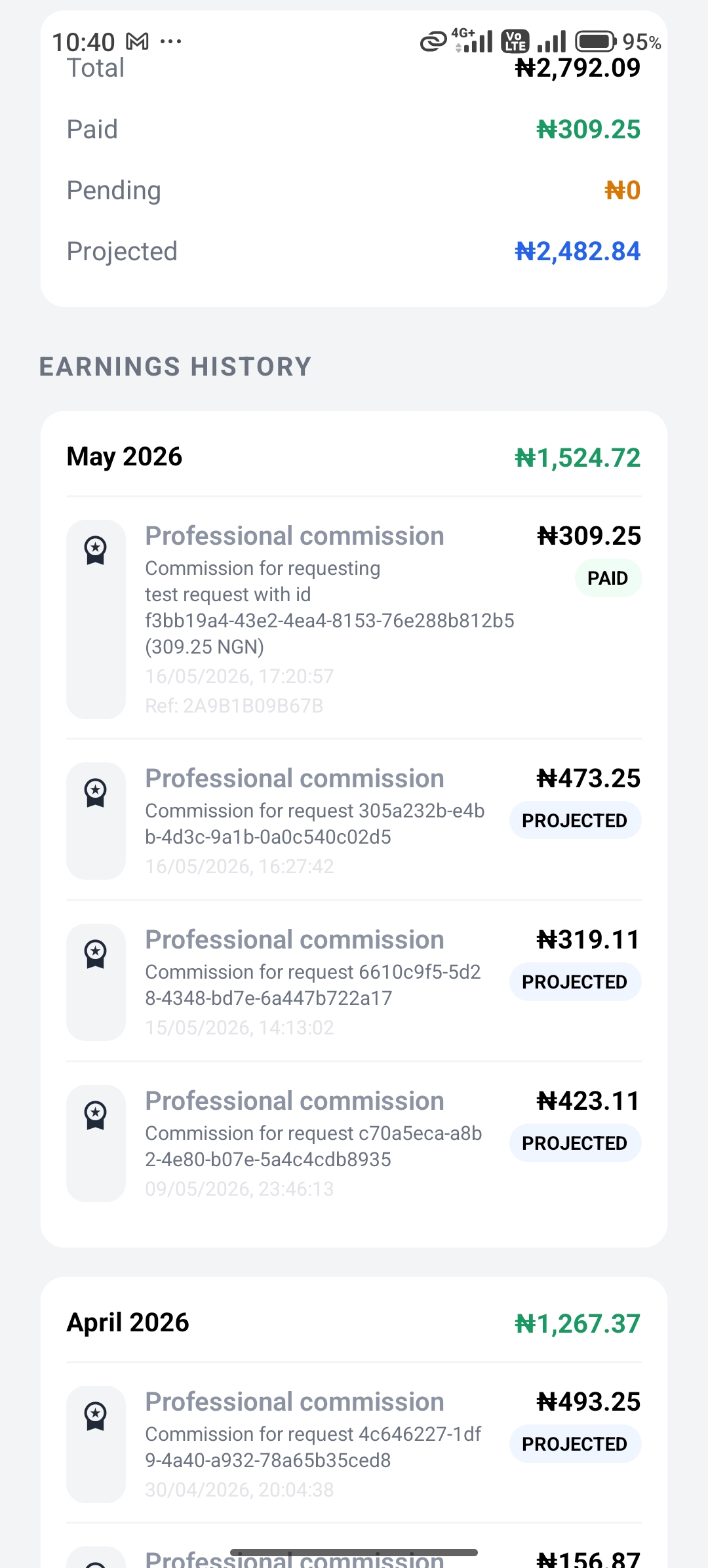Tap the PAID status badge
This screenshot has height=1568, width=708.
click(x=608, y=578)
